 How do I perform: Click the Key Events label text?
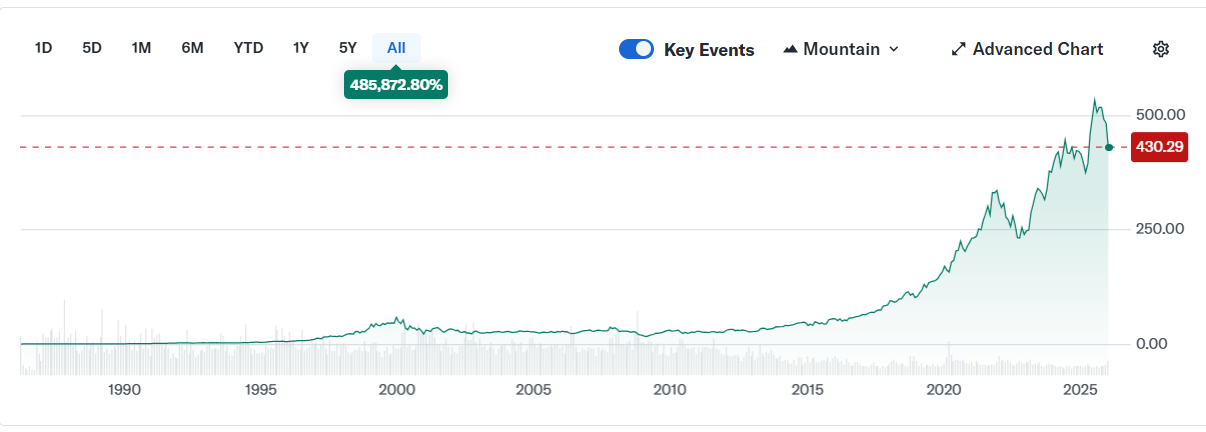[x=709, y=50]
